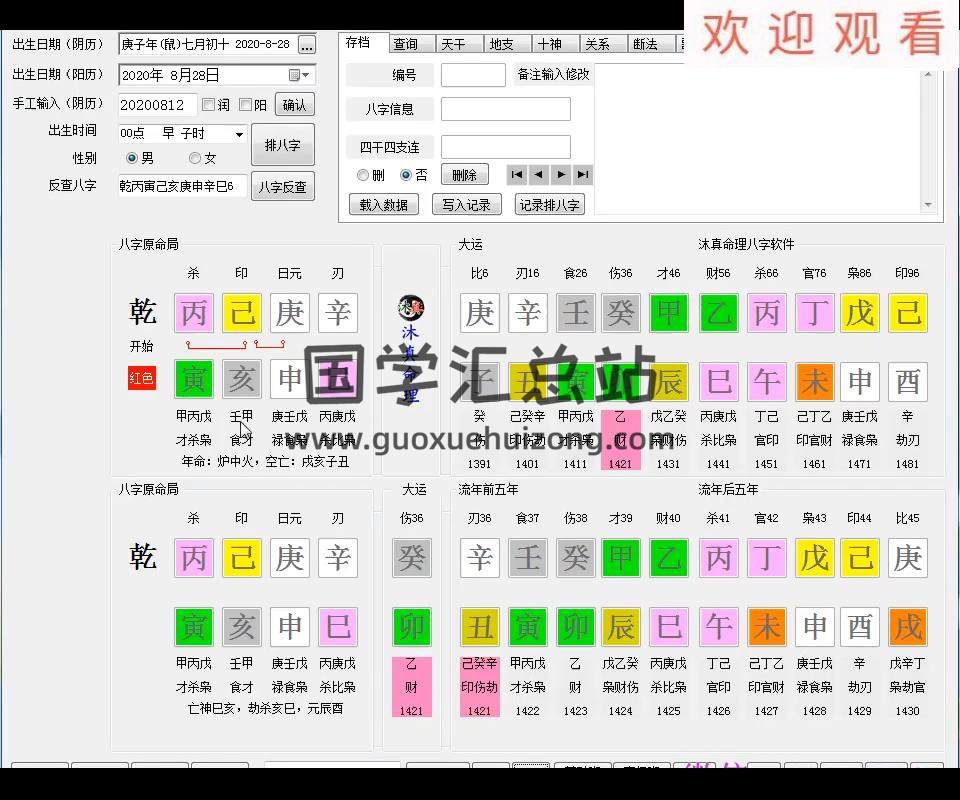Image resolution: width=960 pixels, height=800 pixels.
Task: Click the 沐真命理 logo icon
Action: pos(410,307)
